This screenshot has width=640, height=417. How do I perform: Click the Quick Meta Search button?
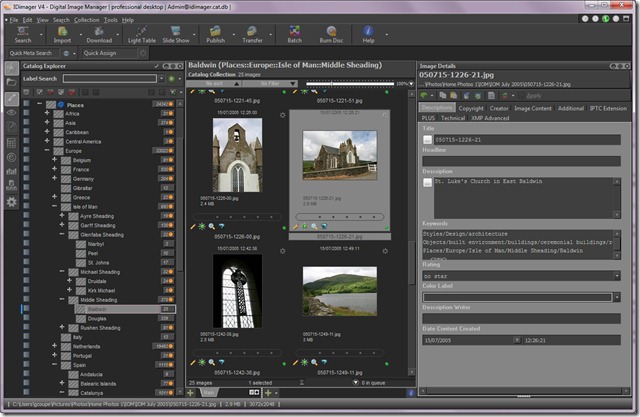click(x=31, y=52)
